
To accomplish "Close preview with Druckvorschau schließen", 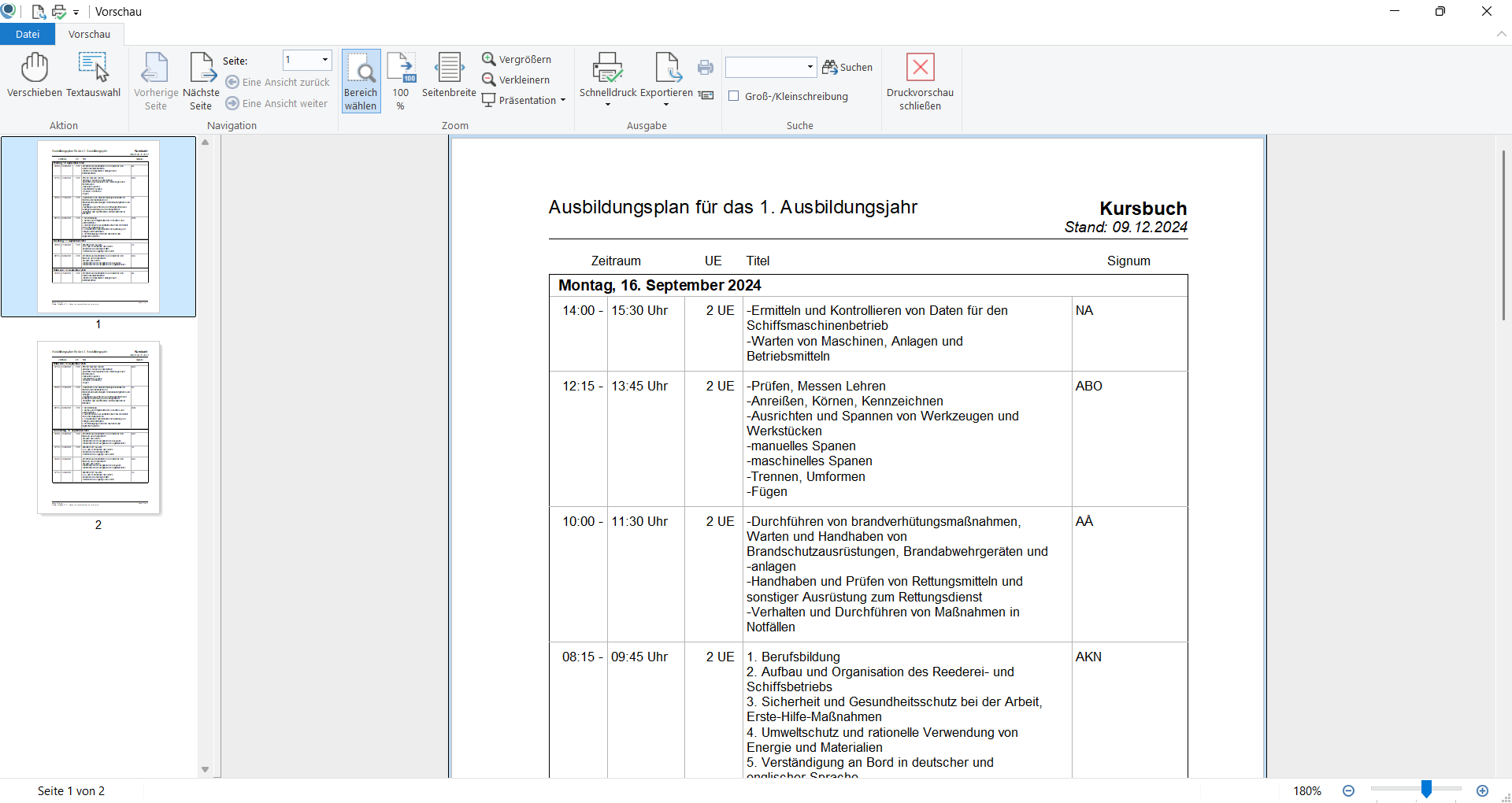I will [920, 80].
